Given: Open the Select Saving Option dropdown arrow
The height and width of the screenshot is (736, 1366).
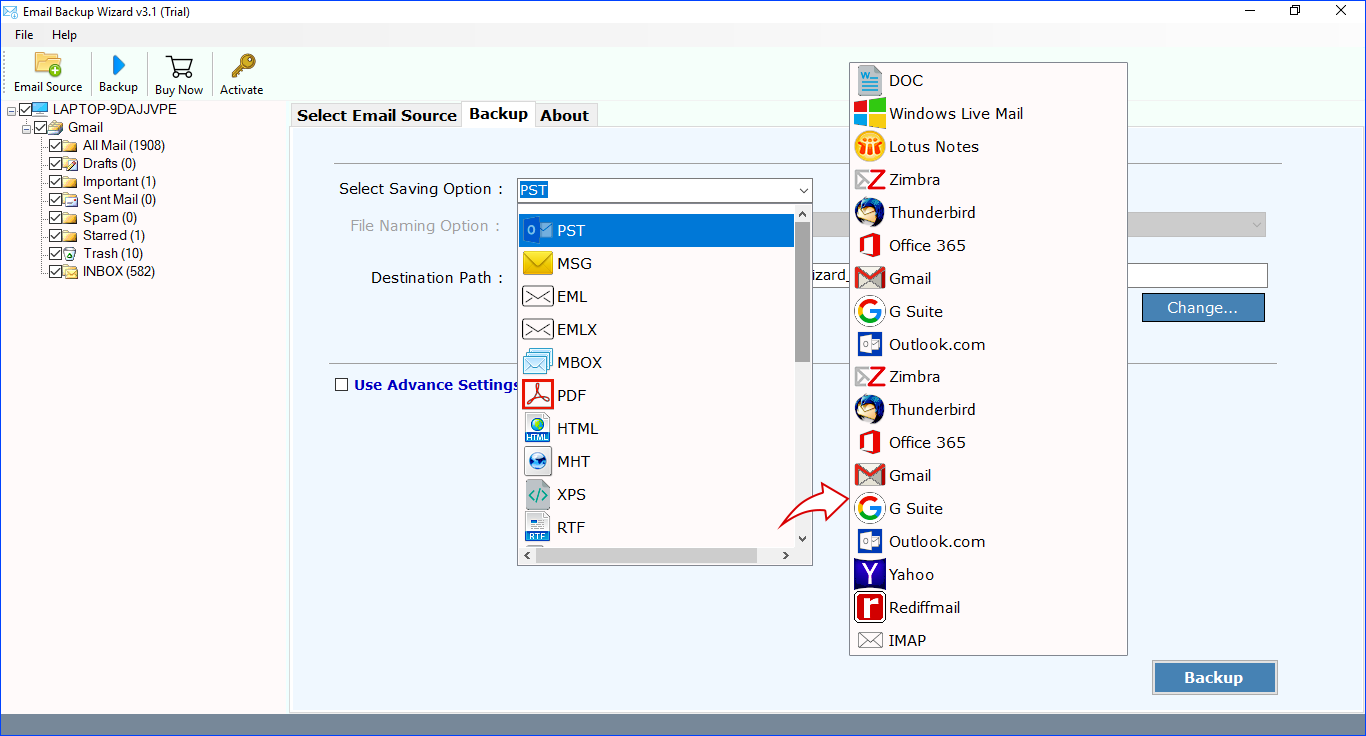Looking at the screenshot, I should pos(803,190).
